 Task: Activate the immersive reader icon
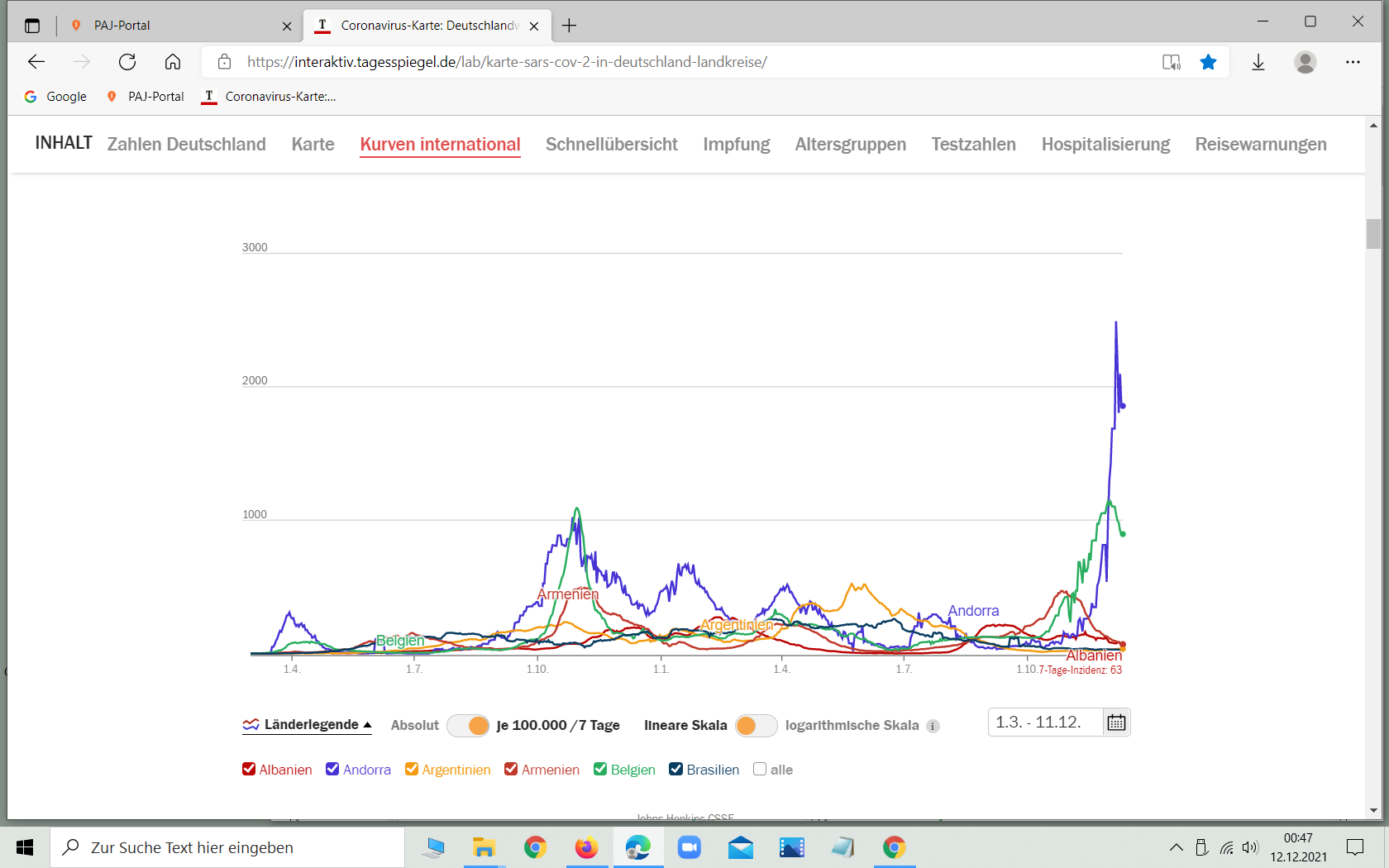[x=1171, y=62]
